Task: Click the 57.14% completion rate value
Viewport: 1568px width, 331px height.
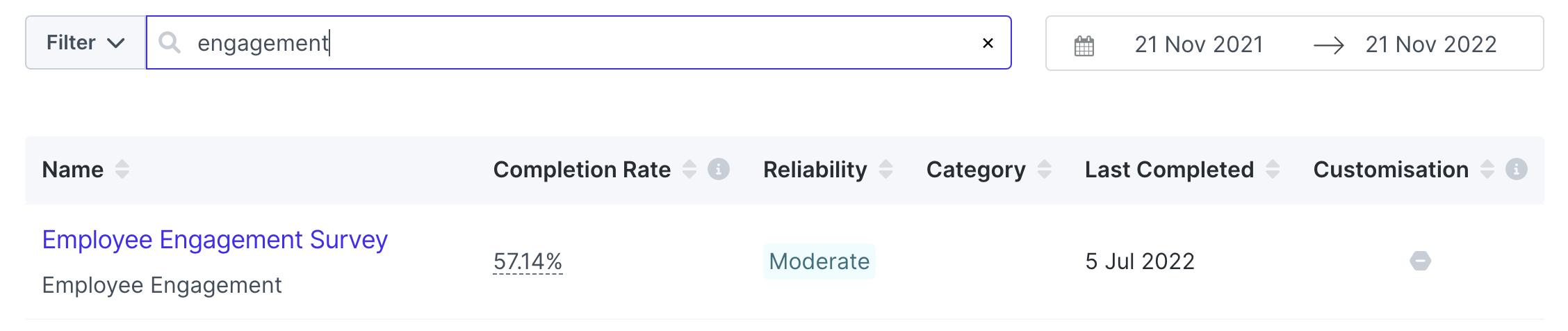Action: 528,261
